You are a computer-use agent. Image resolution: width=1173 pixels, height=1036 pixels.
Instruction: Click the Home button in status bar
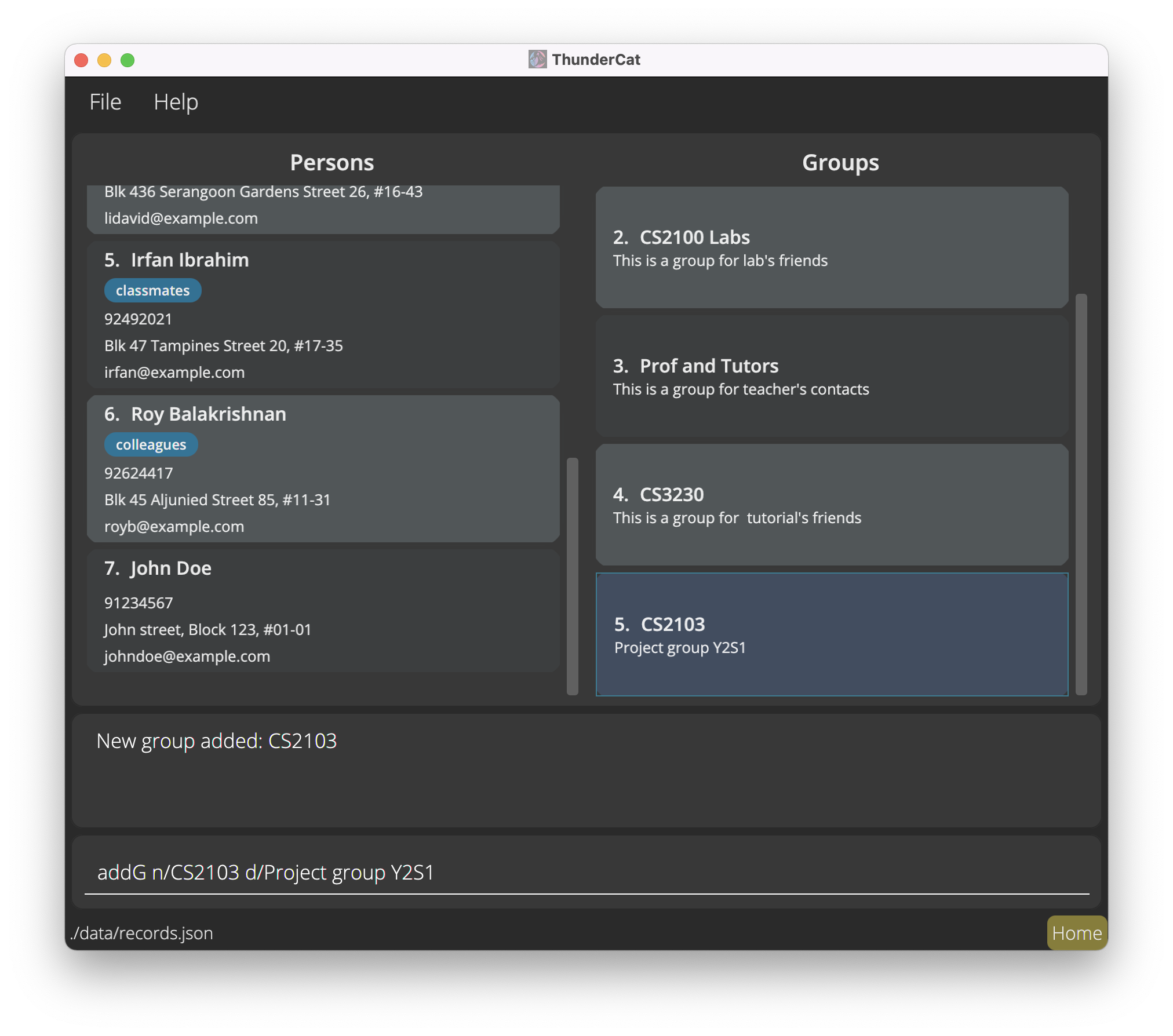[1077, 933]
